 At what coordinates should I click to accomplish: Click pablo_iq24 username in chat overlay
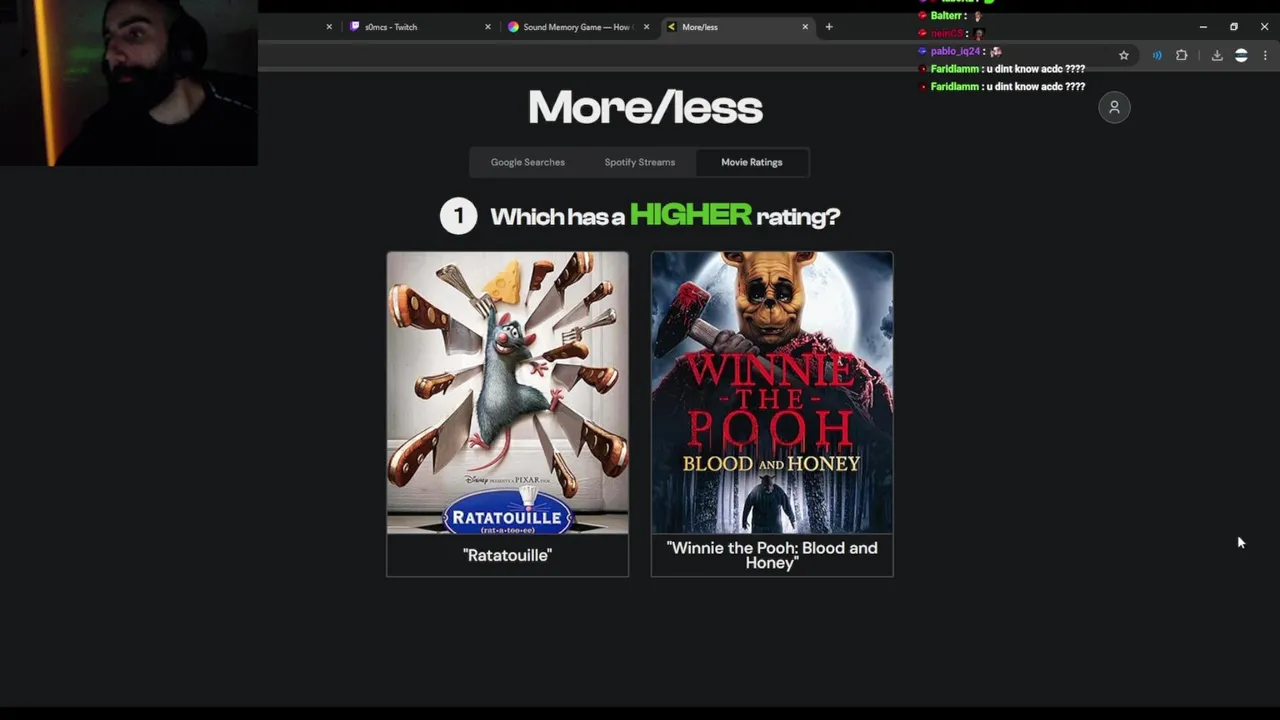coord(955,51)
